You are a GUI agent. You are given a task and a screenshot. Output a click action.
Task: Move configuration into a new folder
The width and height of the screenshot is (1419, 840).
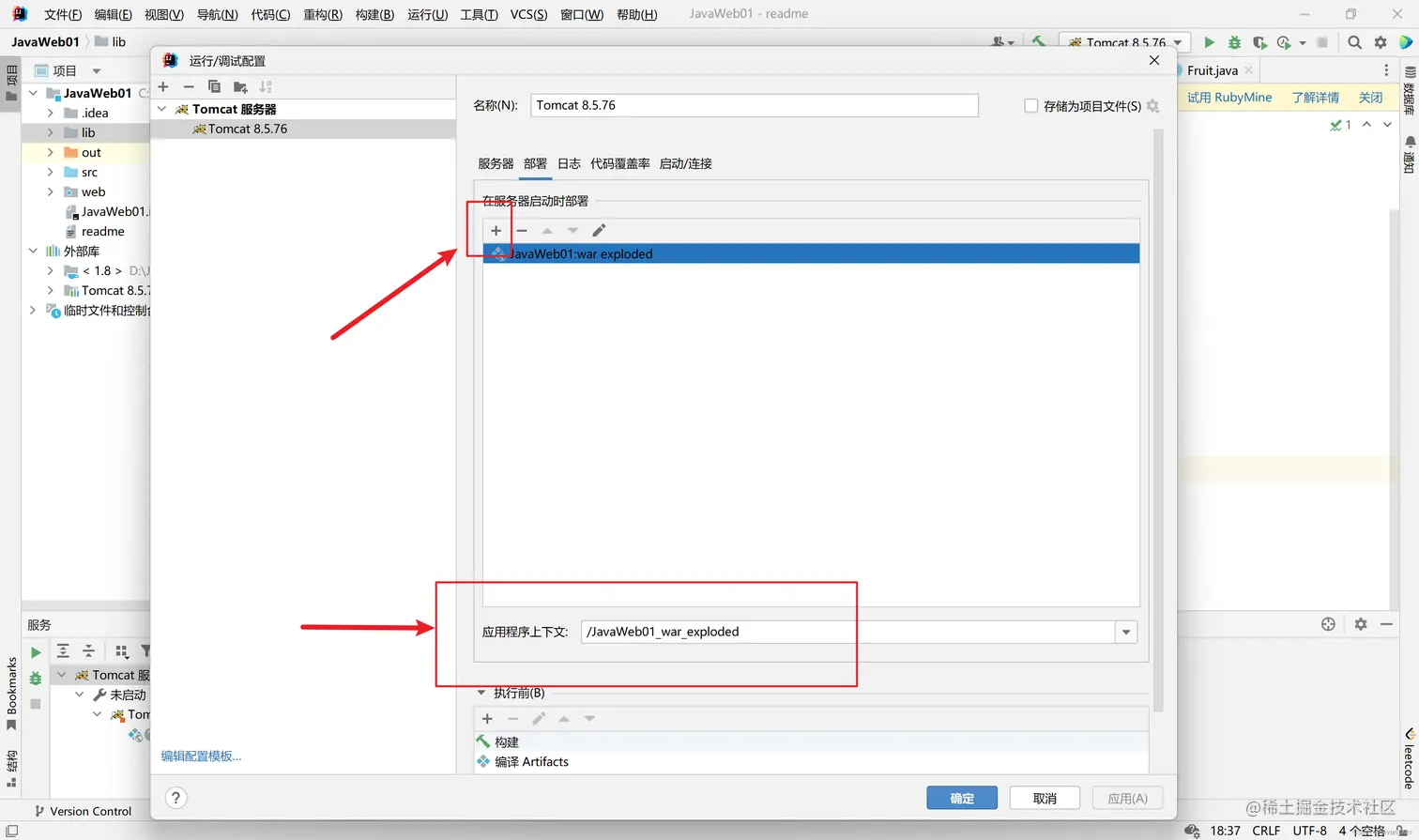[240, 86]
